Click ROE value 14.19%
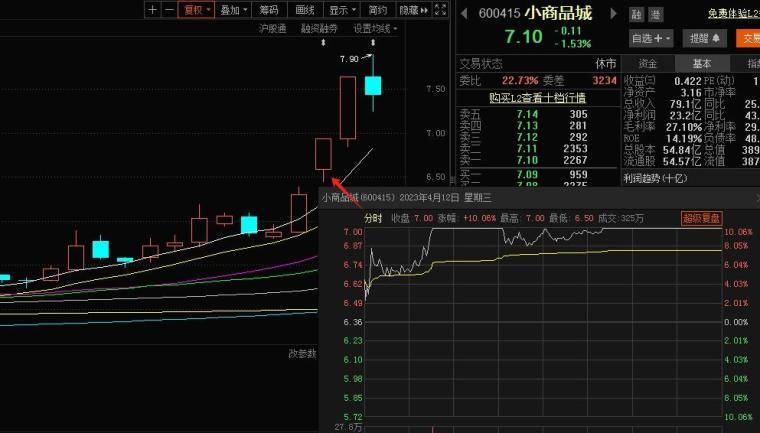This screenshot has height=433, width=760. [684, 138]
